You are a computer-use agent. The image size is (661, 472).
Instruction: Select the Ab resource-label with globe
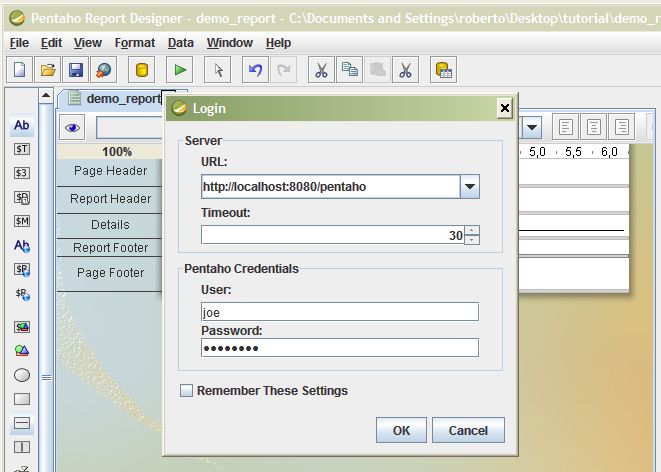(x=21, y=245)
